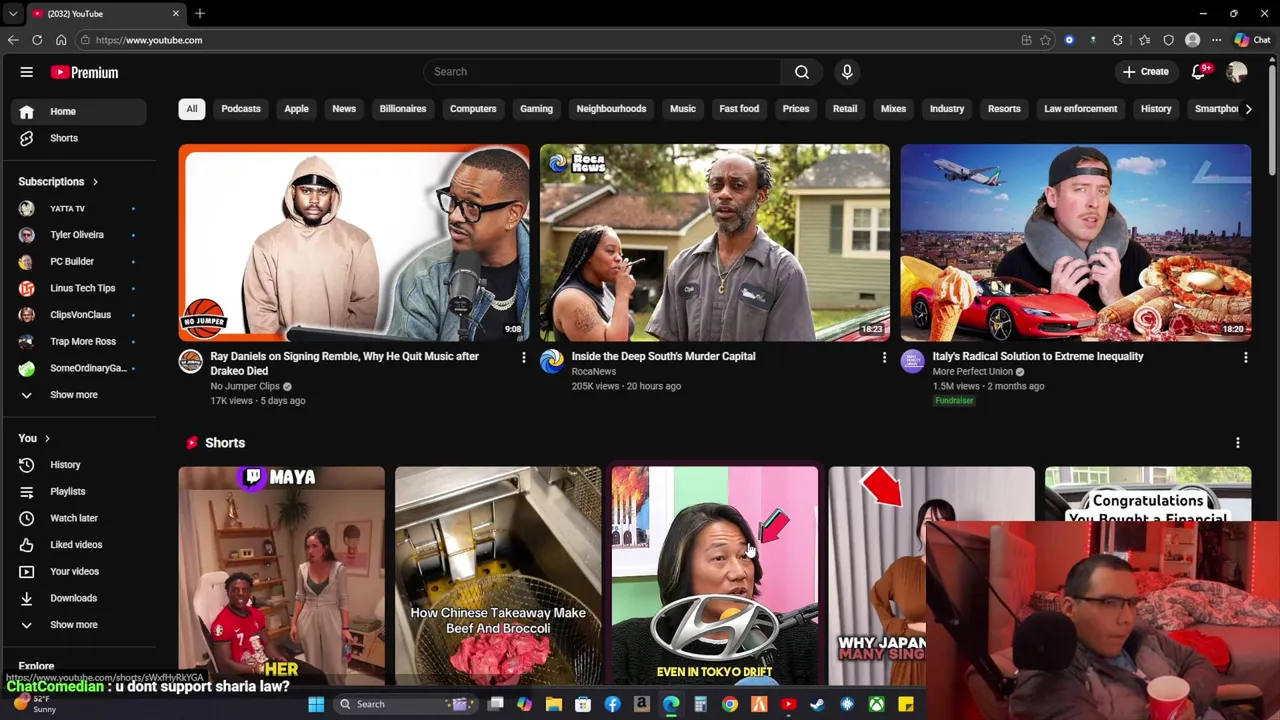1280x720 pixels.
Task: Open History in the sidebar
Action: (x=80, y=465)
